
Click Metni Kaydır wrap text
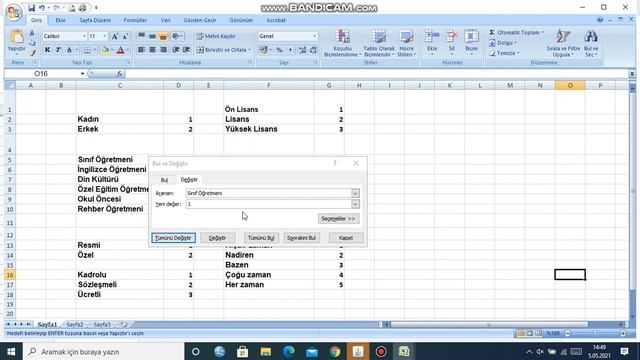(216, 36)
